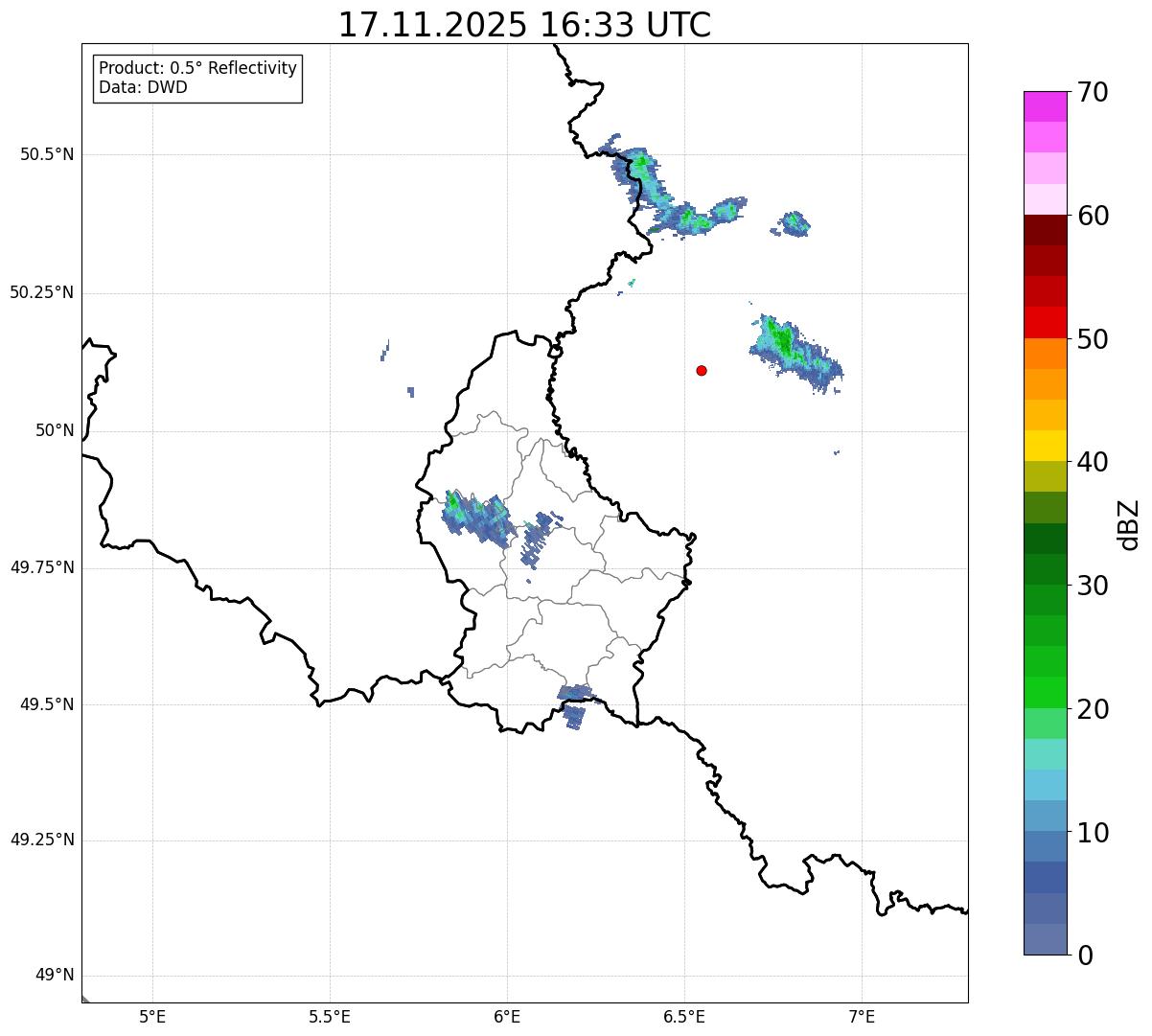Viewport: 1152px width, 1036px height.
Task: Click the 49°N latitude label
Action: (x=55, y=976)
